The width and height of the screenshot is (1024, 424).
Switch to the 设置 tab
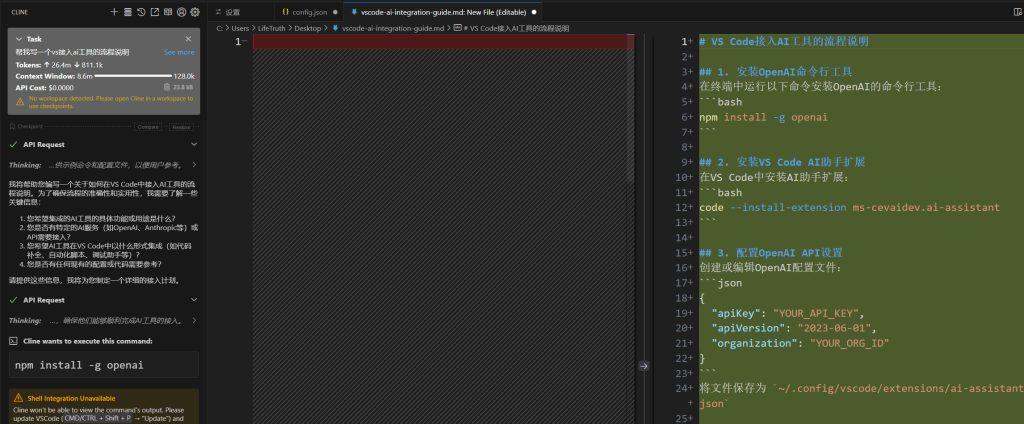tap(232, 11)
